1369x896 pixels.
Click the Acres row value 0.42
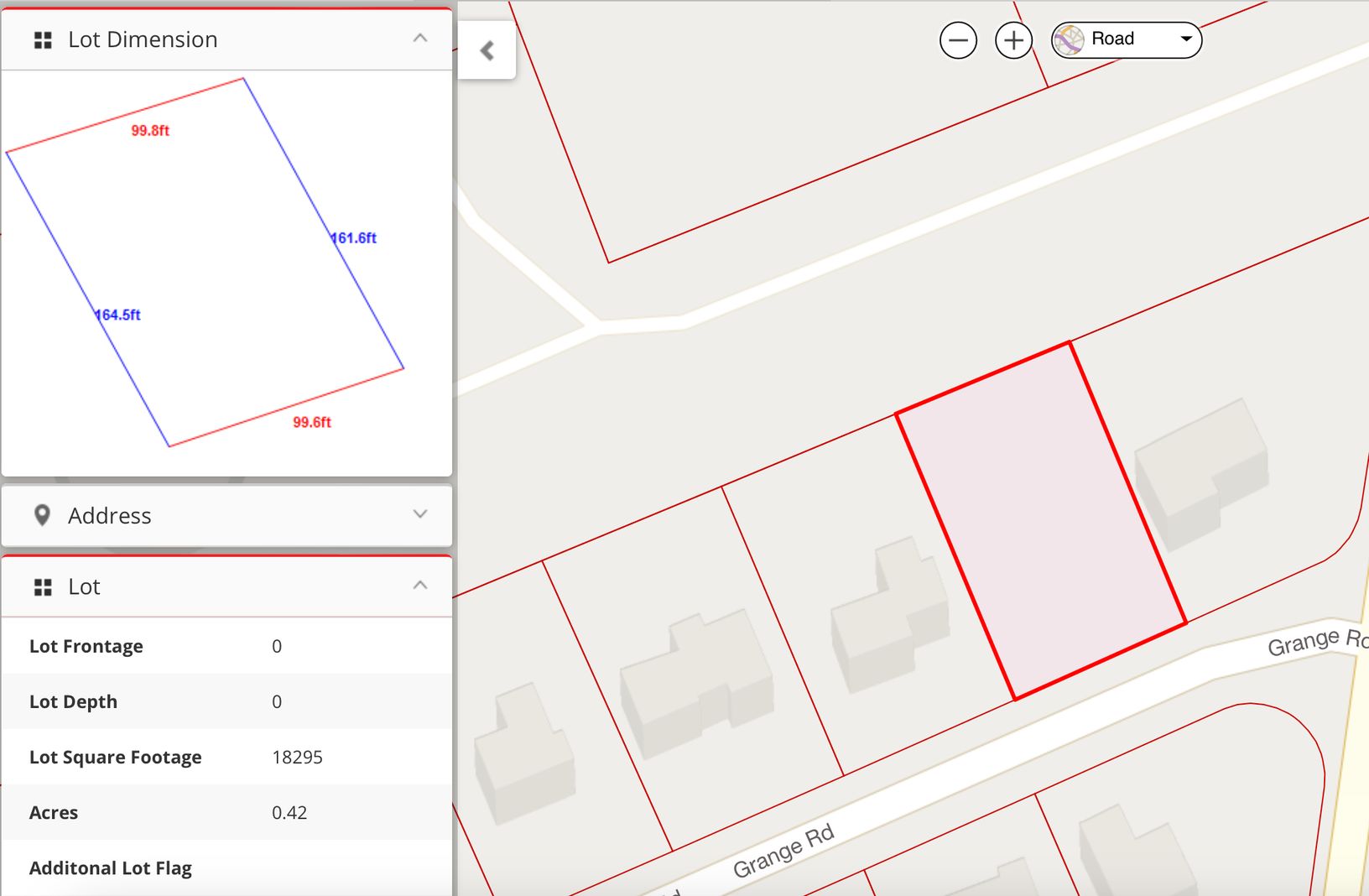click(289, 812)
